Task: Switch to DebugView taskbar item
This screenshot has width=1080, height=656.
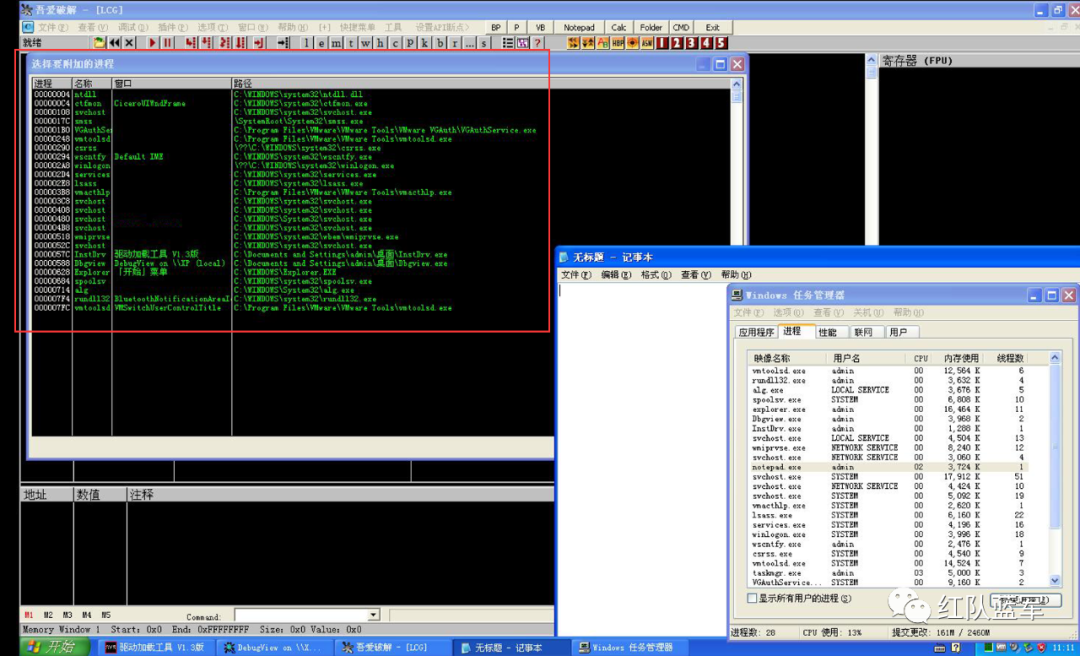Action: tap(274, 647)
